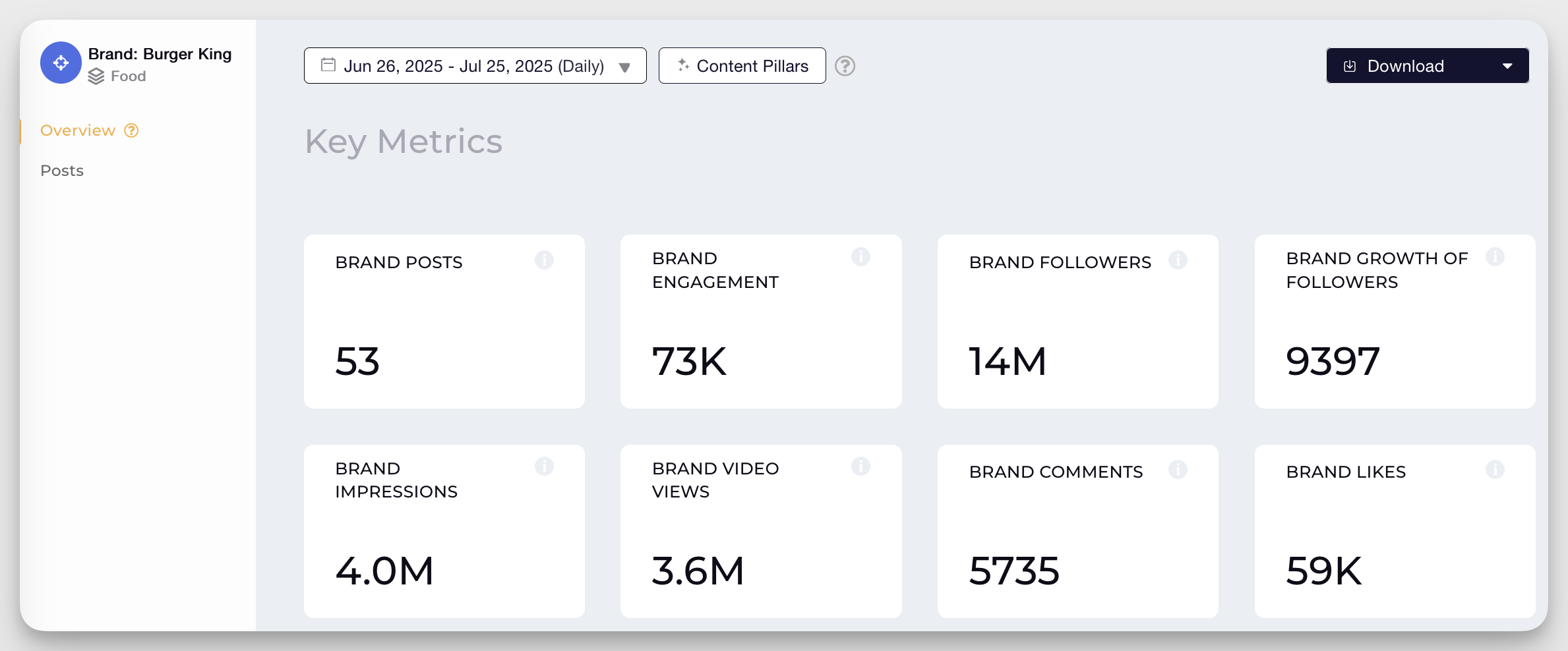View info about Brand Likes metric
This screenshot has height=651, width=1568.
(1495, 469)
